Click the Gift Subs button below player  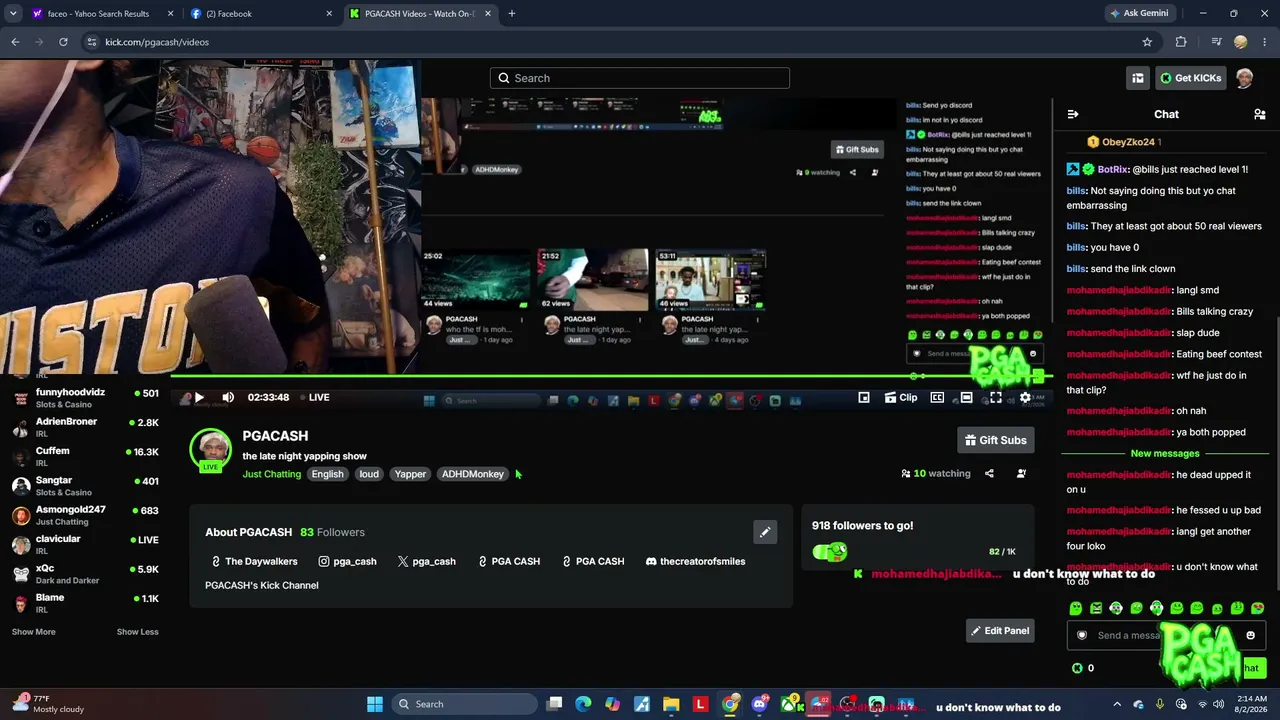pyautogui.click(x=995, y=440)
